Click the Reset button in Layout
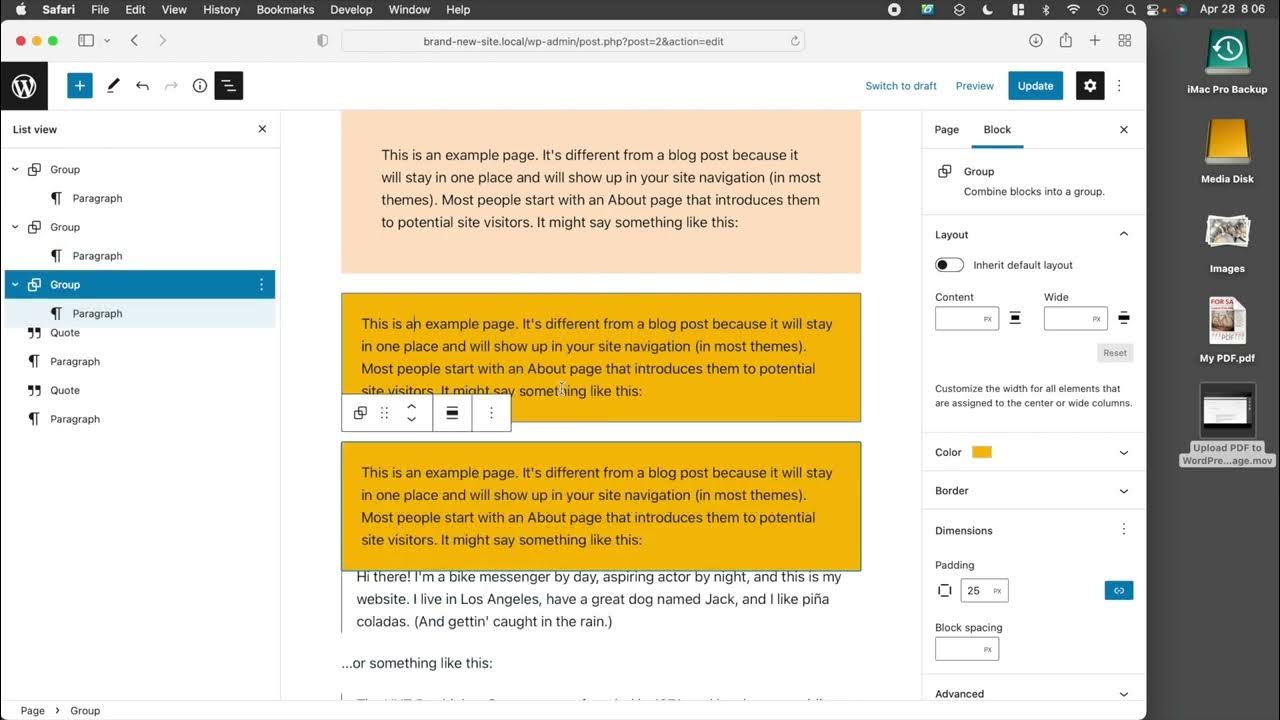 pos(1115,353)
